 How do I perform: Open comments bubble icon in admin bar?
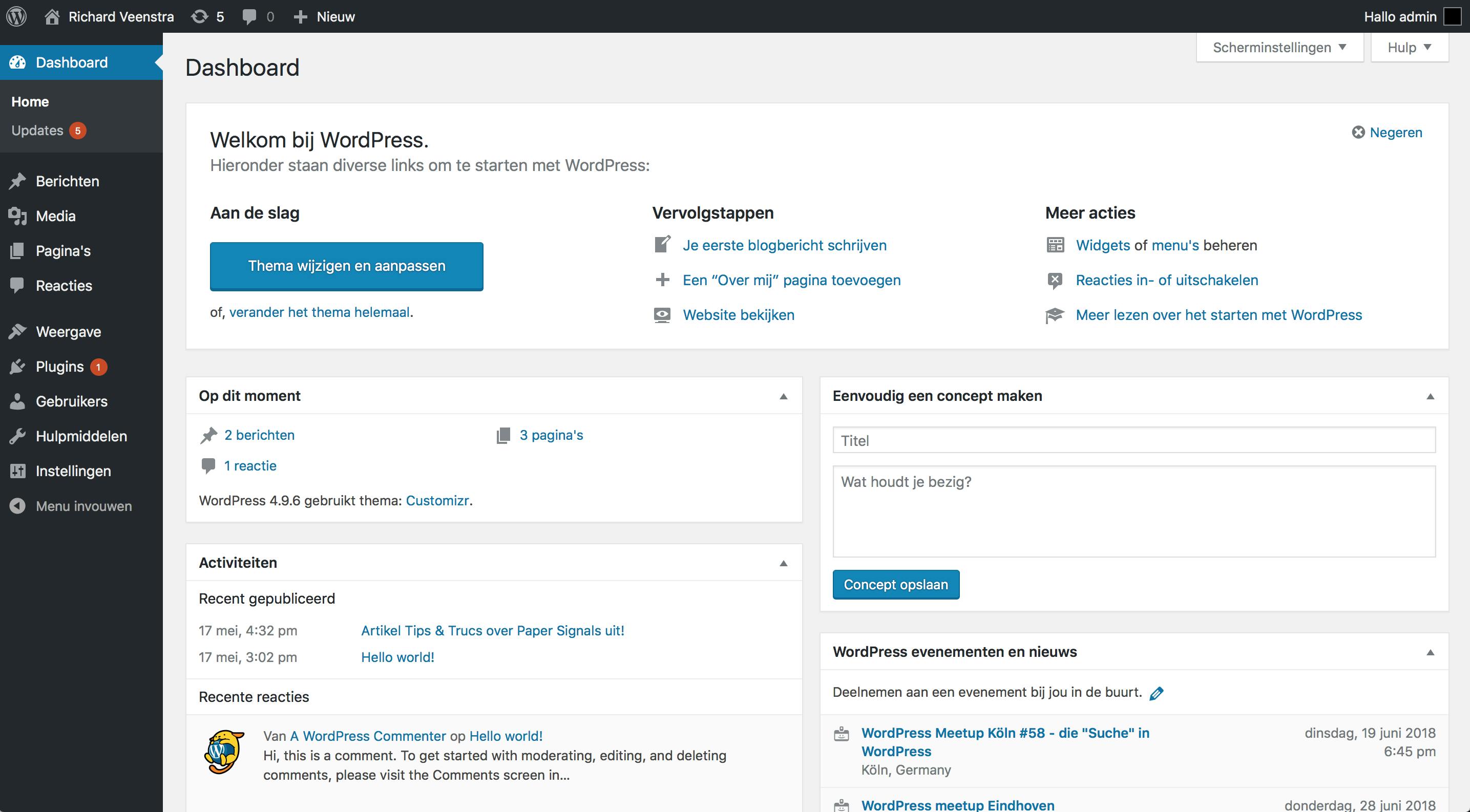pos(249,16)
